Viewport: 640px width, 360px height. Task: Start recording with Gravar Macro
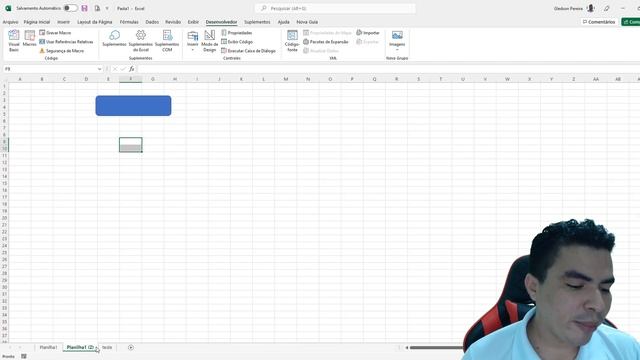tap(55, 33)
